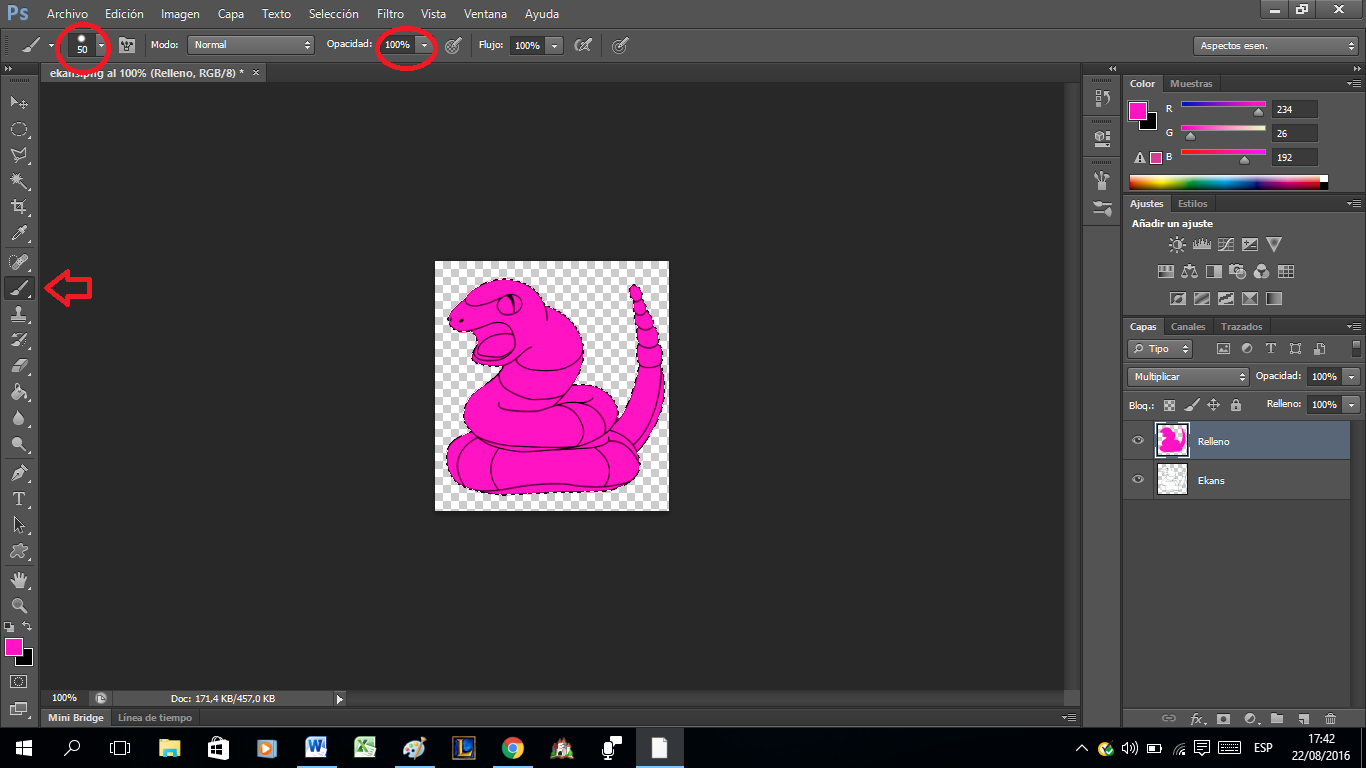Select the Hand tool
The image size is (1366, 768).
19,579
